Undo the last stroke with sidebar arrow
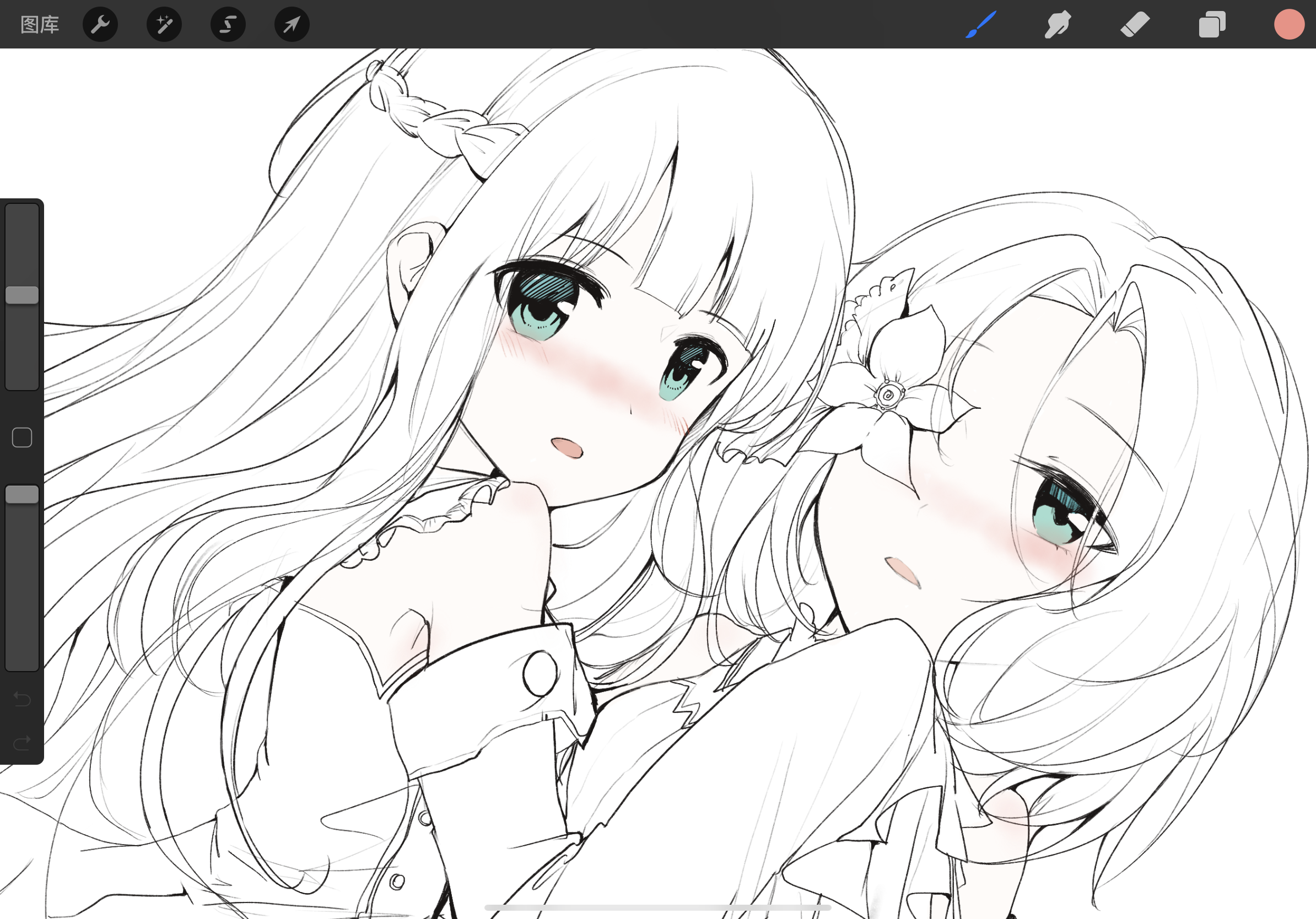This screenshot has height=919, width=1316. point(22,699)
